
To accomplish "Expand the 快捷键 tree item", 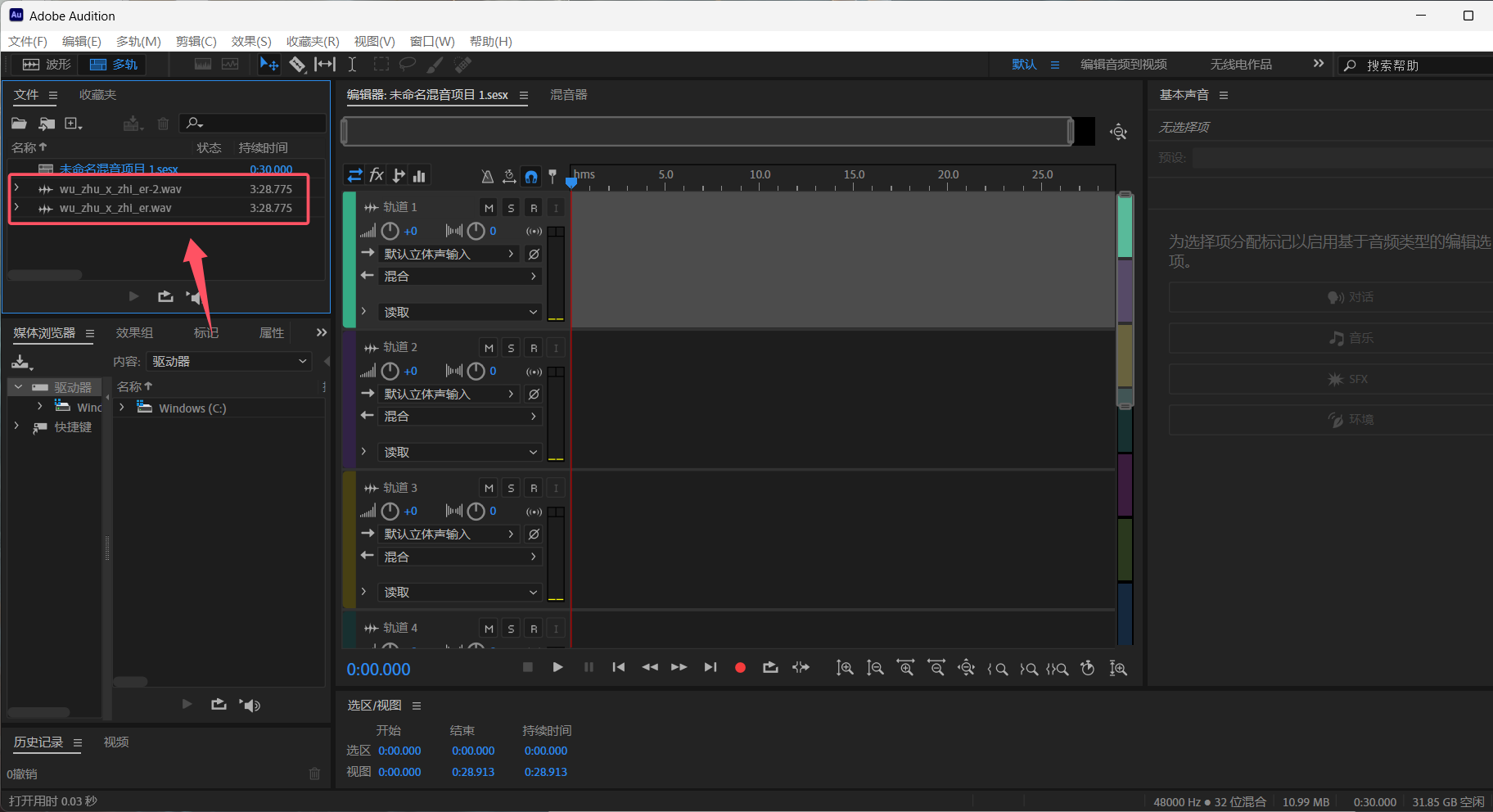I will (x=16, y=426).
